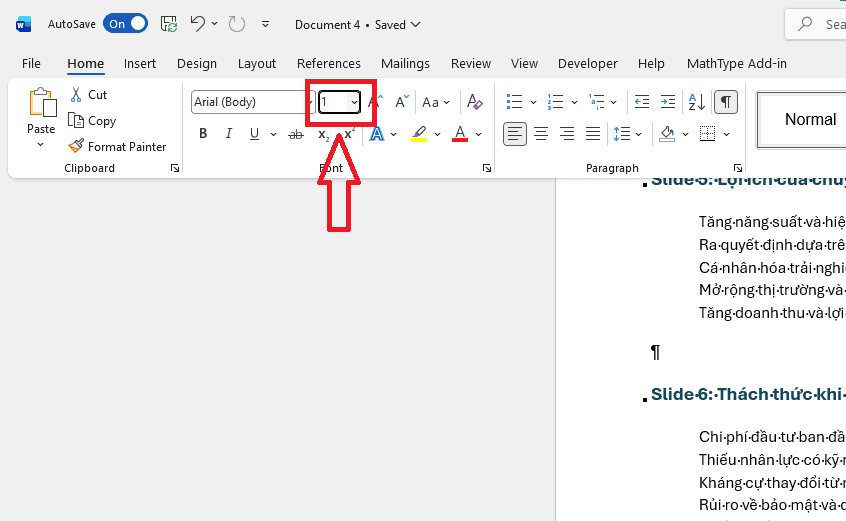Open underline style dropdown arrow
Image resolution: width=846 pixels, height=521 pixels.
coord(273,134)
